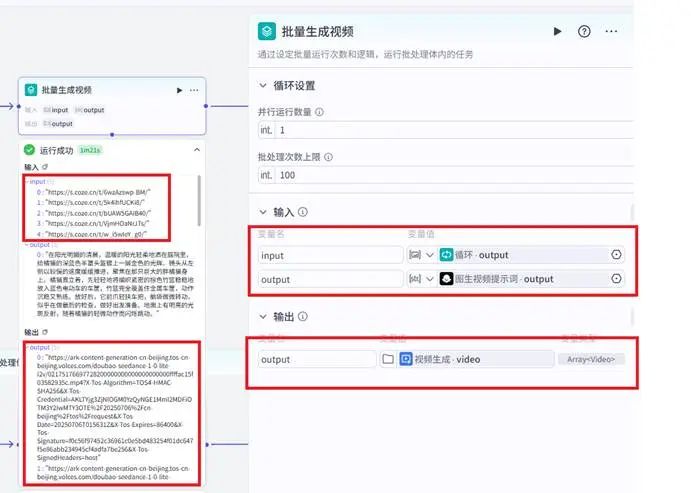Click the 批量生成视频 panel header icon
Viewport: 691px width, 493px height.
[x=267, y=31]
